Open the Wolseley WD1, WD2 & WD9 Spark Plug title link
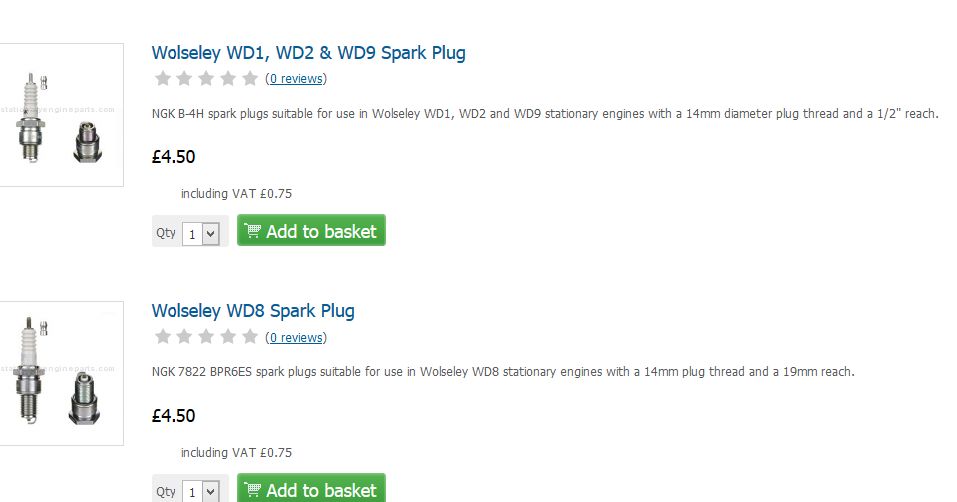 pyautogui.click(x=308, y=53)
